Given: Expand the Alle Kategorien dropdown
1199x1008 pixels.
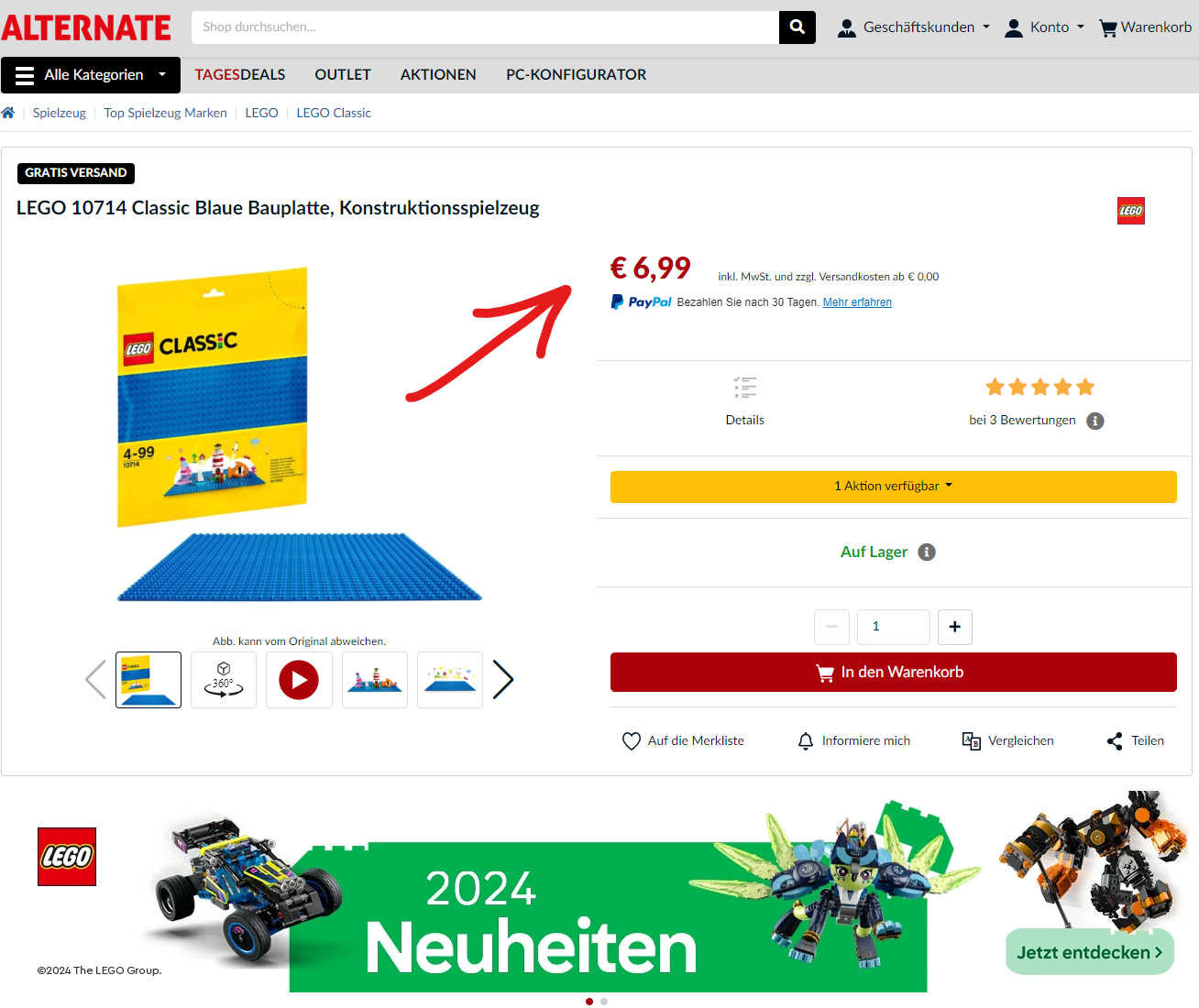Looking at the screenshot, I should click(x=91, y=75).
